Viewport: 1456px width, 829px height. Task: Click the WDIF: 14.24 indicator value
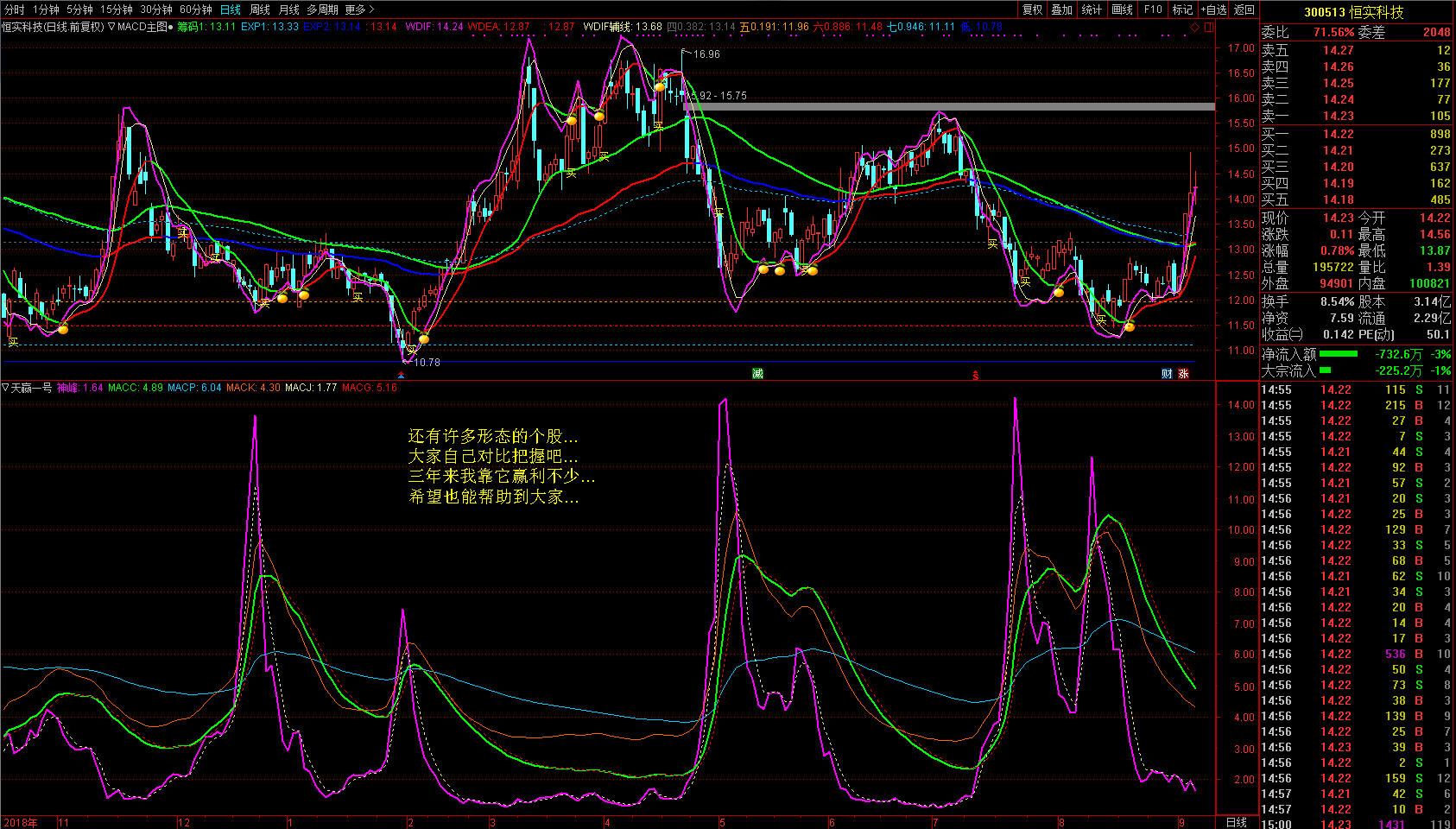(x=434, y=27)
